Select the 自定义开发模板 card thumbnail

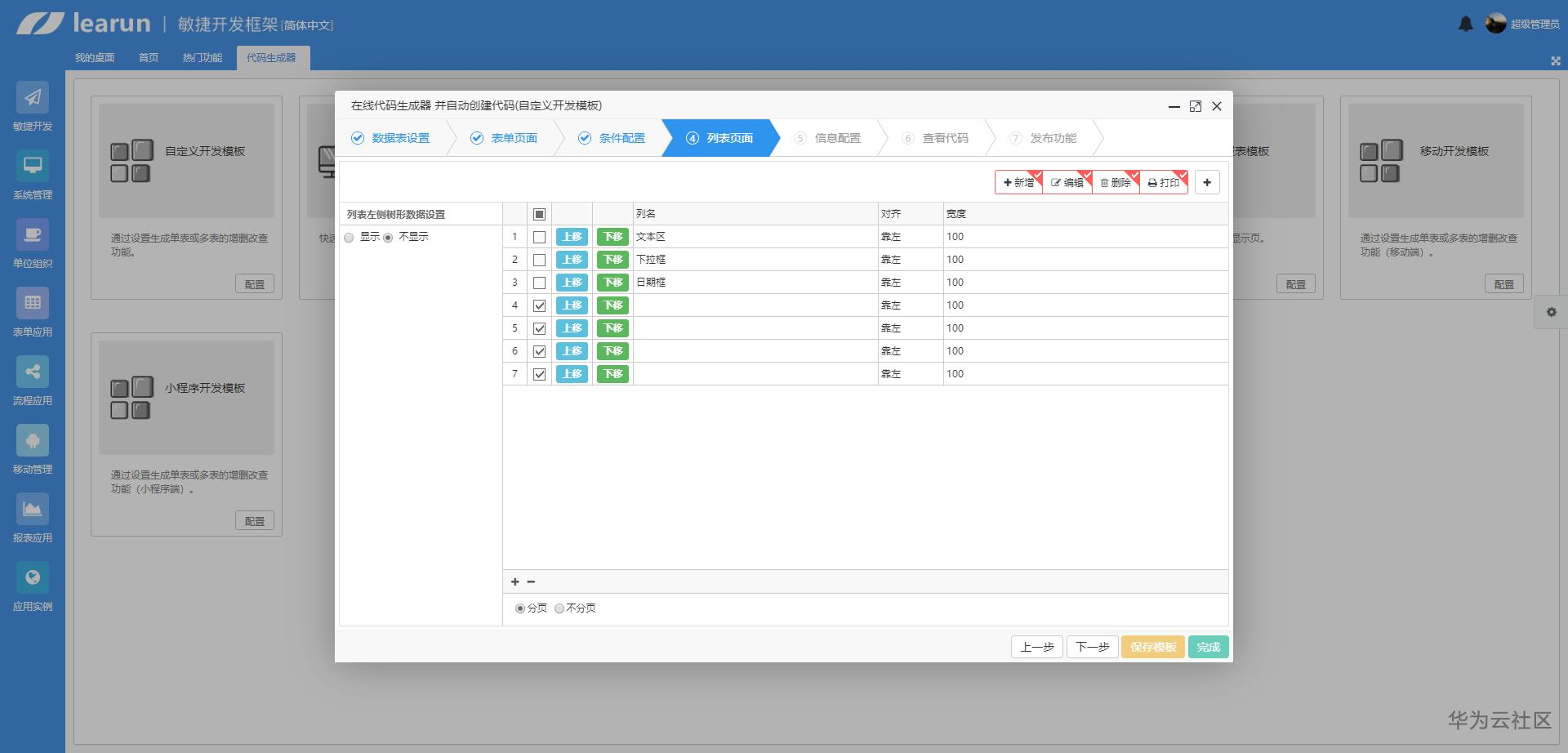(x=186, y=161)
